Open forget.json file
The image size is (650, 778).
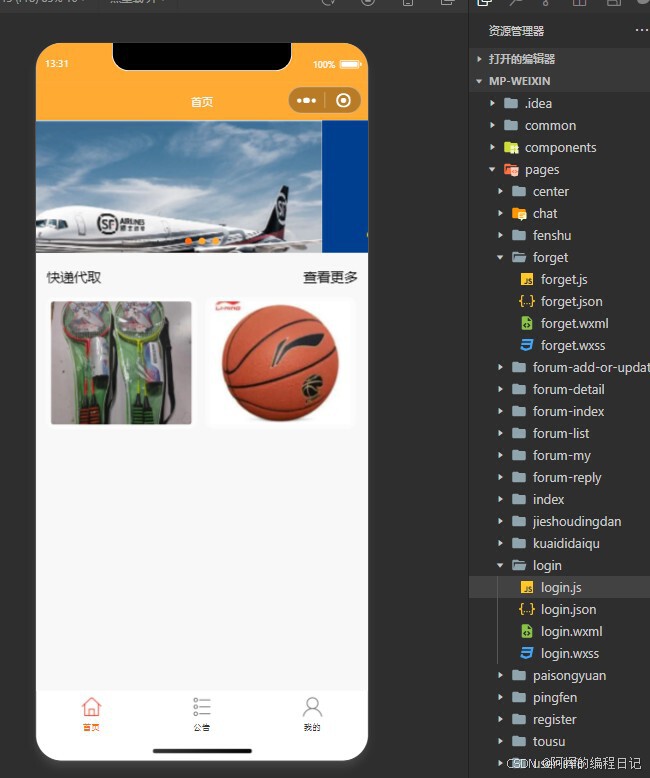[559, 301]
